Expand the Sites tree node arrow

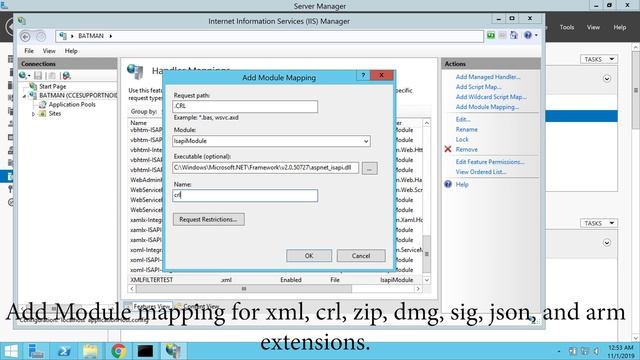(33, 114)
